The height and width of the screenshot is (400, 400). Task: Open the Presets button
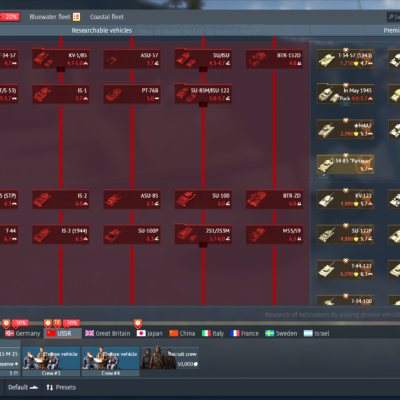click(61, 387)
